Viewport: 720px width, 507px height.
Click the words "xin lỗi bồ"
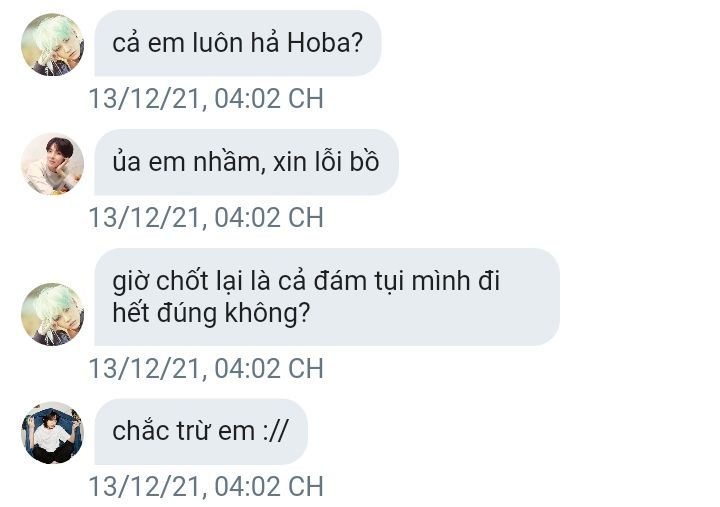click(326, 162)
